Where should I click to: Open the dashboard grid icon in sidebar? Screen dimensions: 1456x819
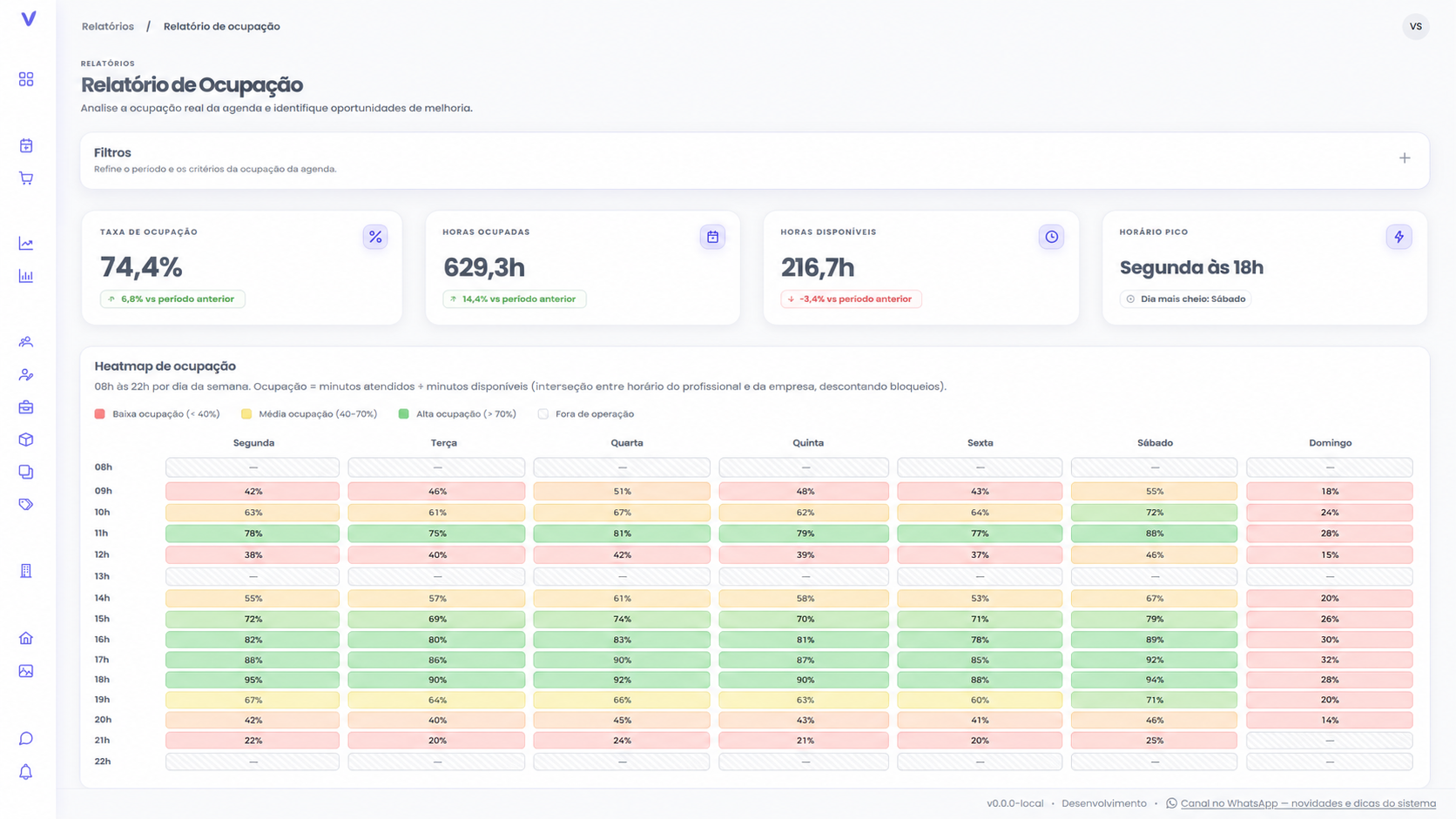26,79
